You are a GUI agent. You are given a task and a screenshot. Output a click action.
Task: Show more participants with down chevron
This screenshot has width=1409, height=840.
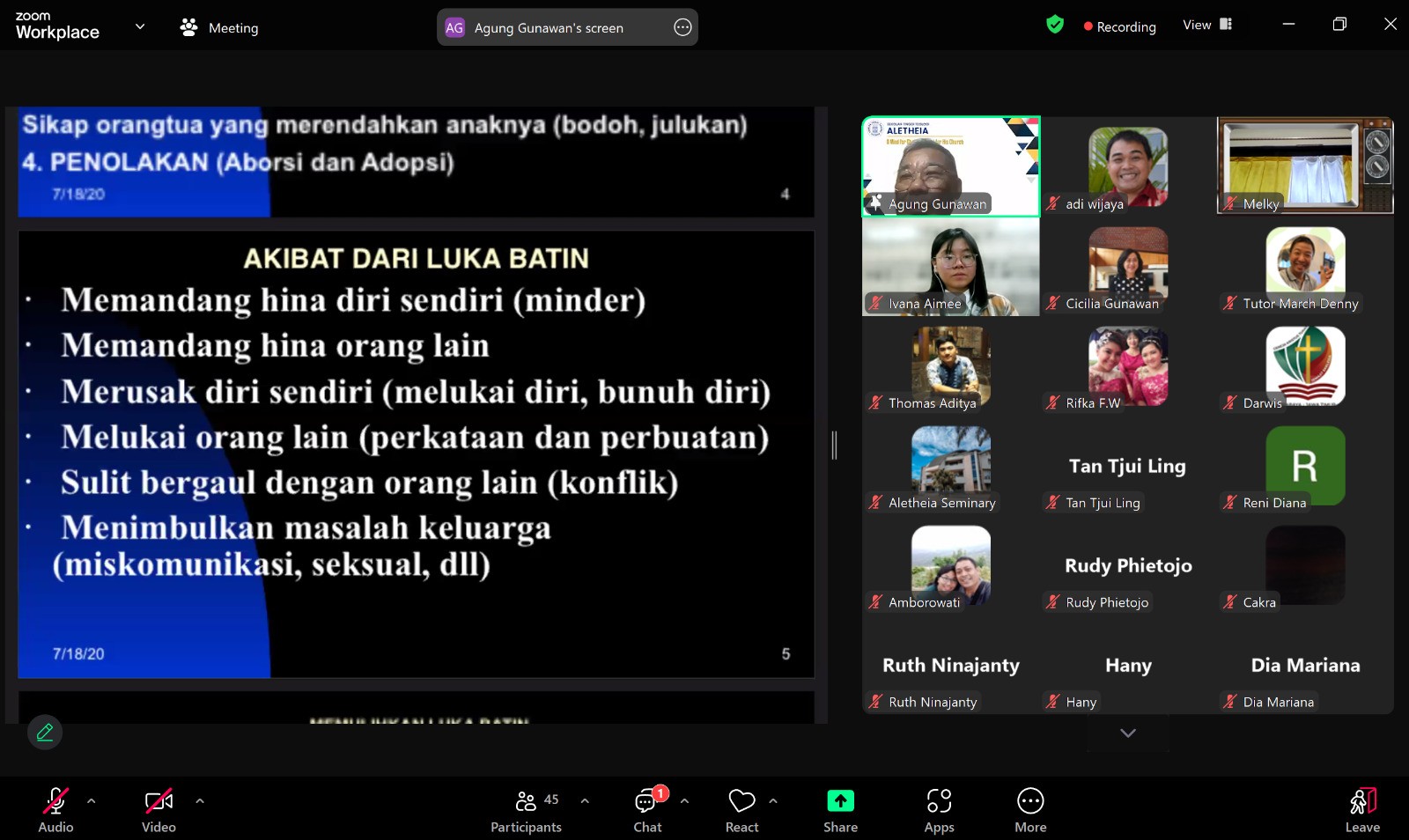[x=1128, y=733]
